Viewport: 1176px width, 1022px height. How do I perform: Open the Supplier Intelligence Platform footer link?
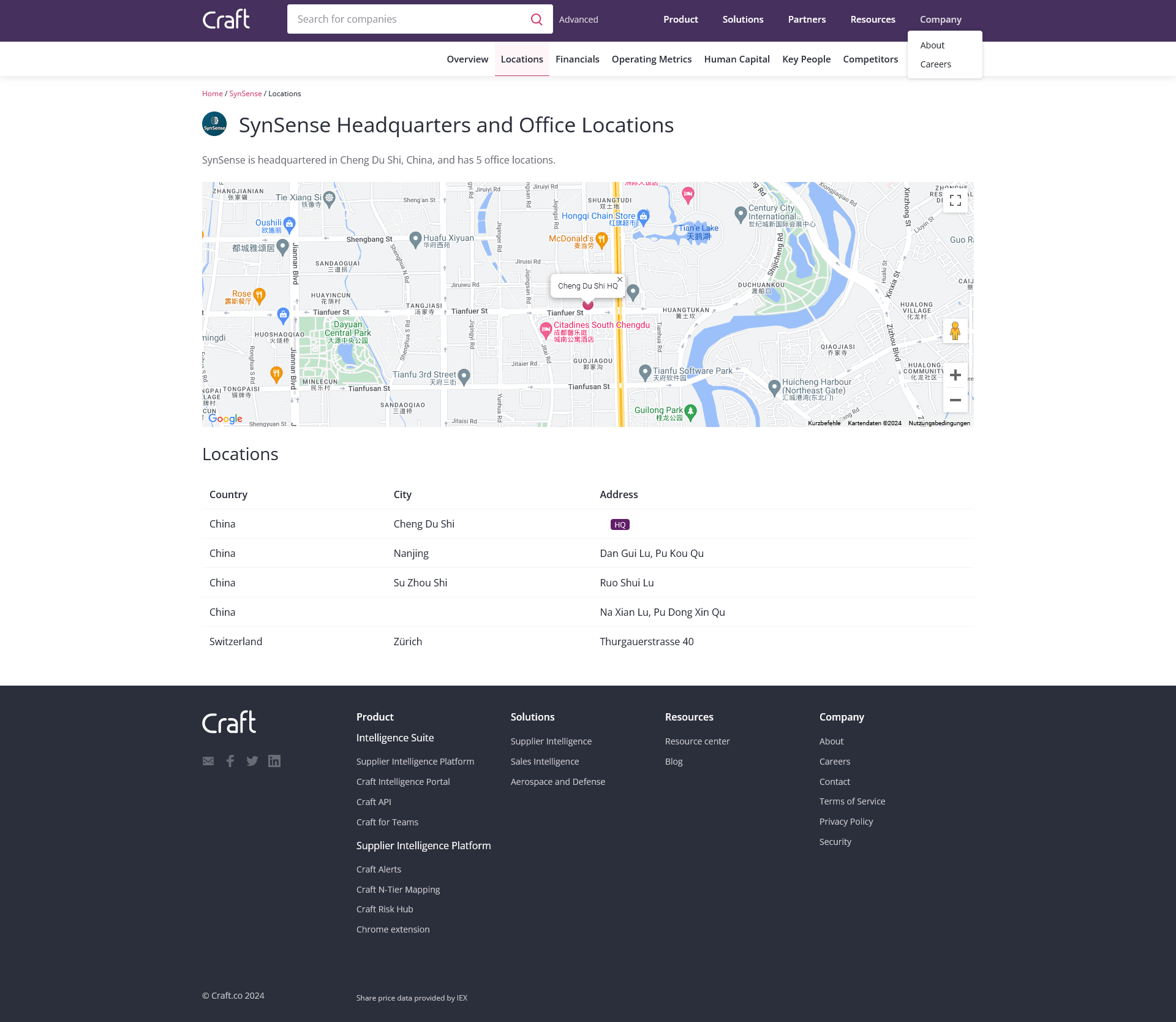[415, 762]
